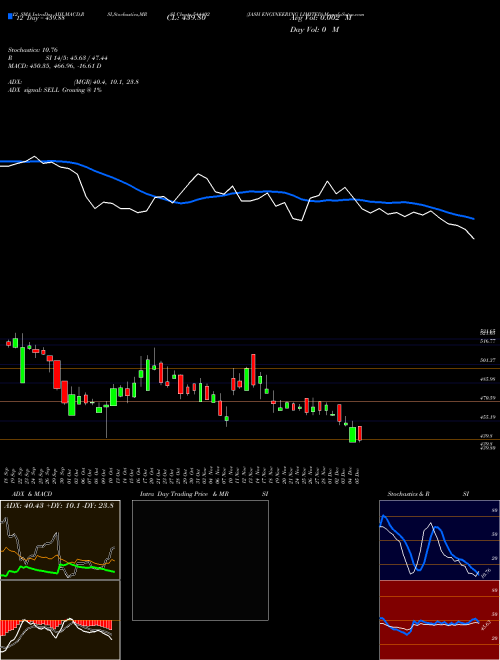Click the 'Avg Vol: 0.002 M' label
The height and width of the screenshot is (660, 500).
pyautogui.click(x=320, y=19)
